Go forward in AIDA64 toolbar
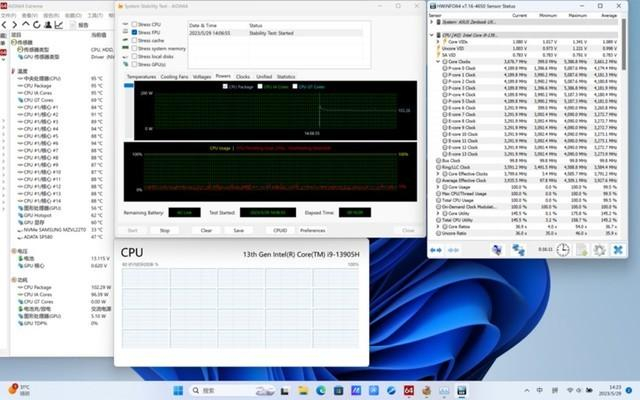The image size is (640, 400). (x=14, y=25)
